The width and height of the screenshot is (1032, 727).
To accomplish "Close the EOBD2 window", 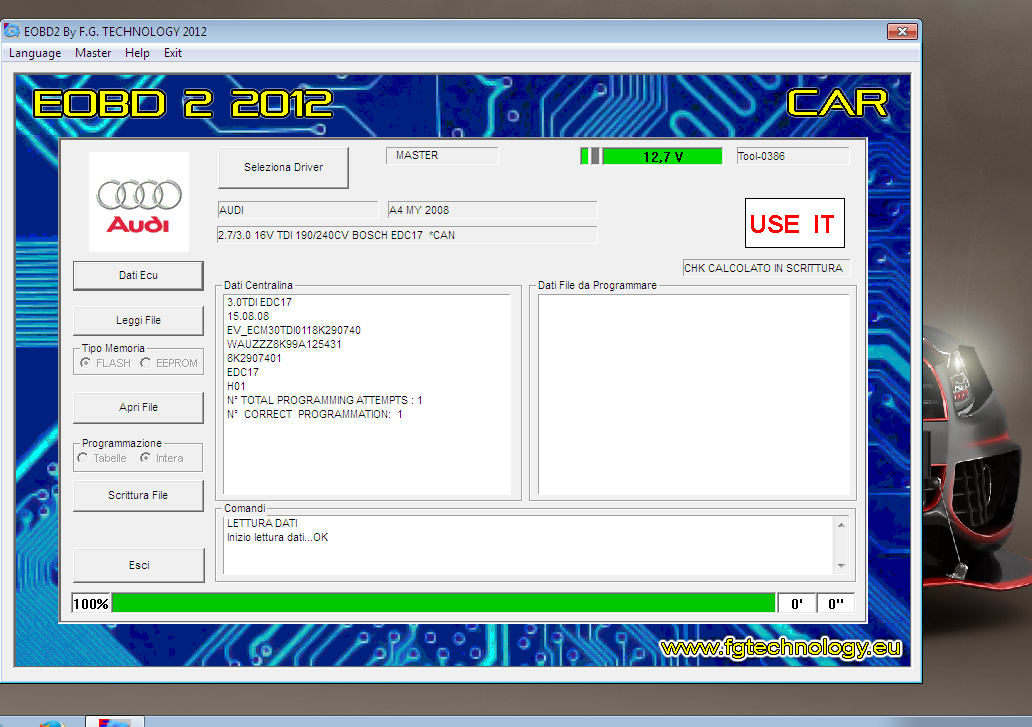I will point(902,31).
